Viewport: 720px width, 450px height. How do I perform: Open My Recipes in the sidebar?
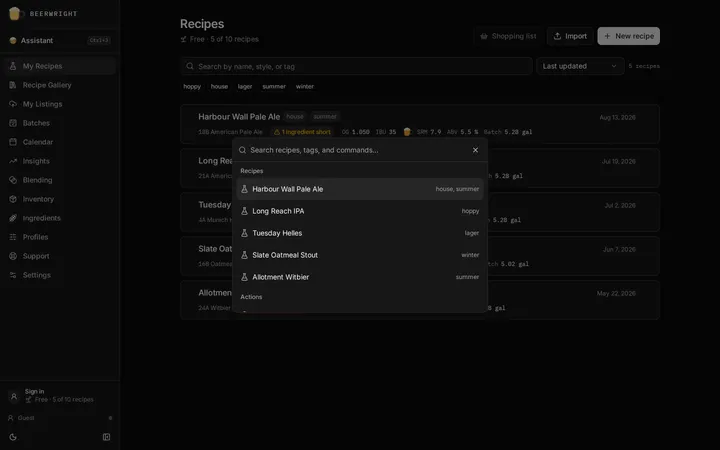60,66
